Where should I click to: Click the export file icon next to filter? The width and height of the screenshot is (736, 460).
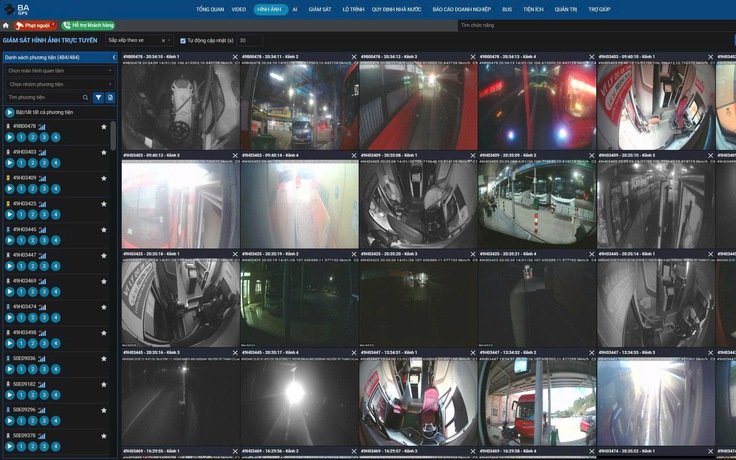pos(110,97)
